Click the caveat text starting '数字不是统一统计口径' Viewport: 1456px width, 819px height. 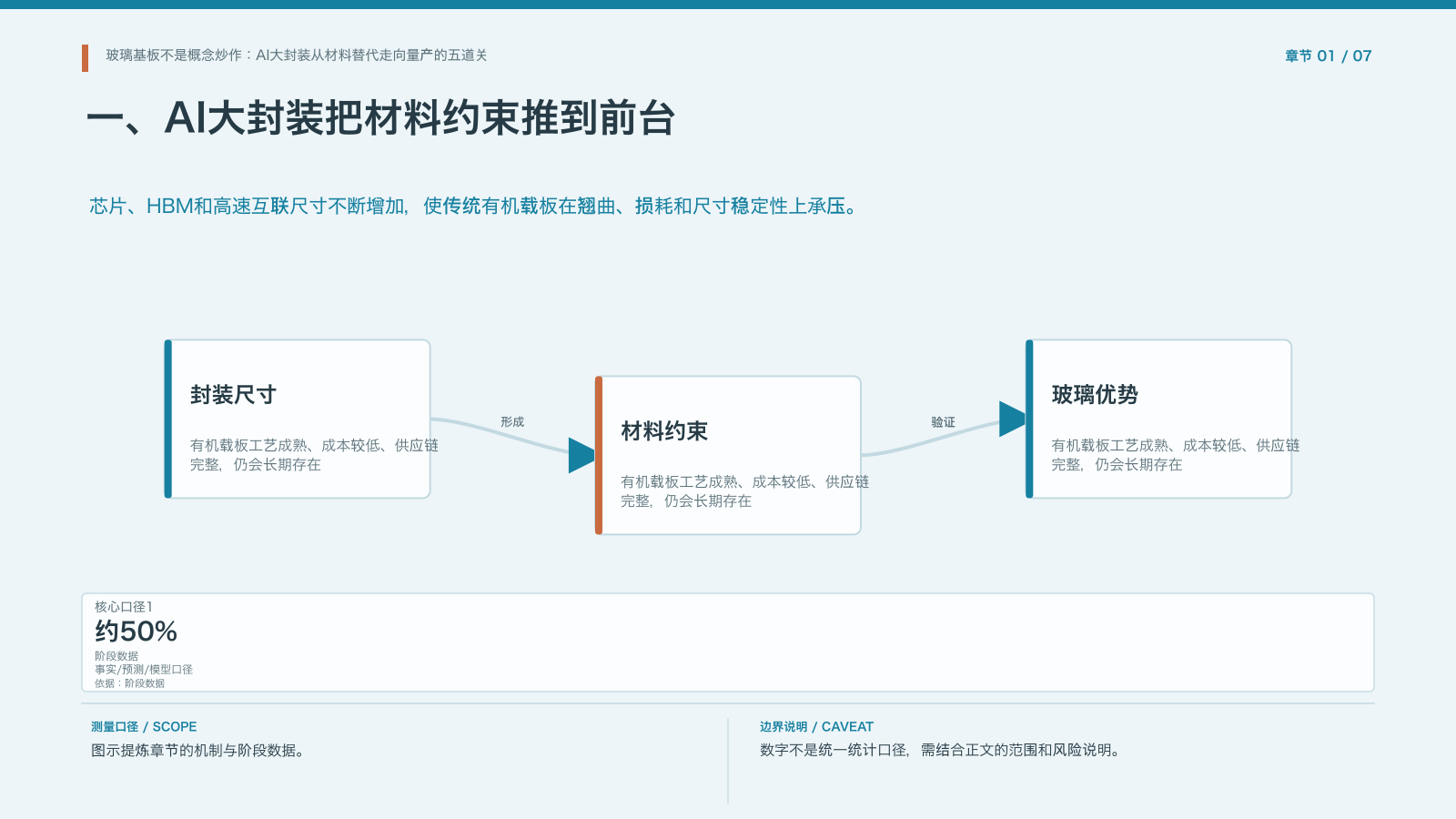pyautogui.click(x=940, y=751)
